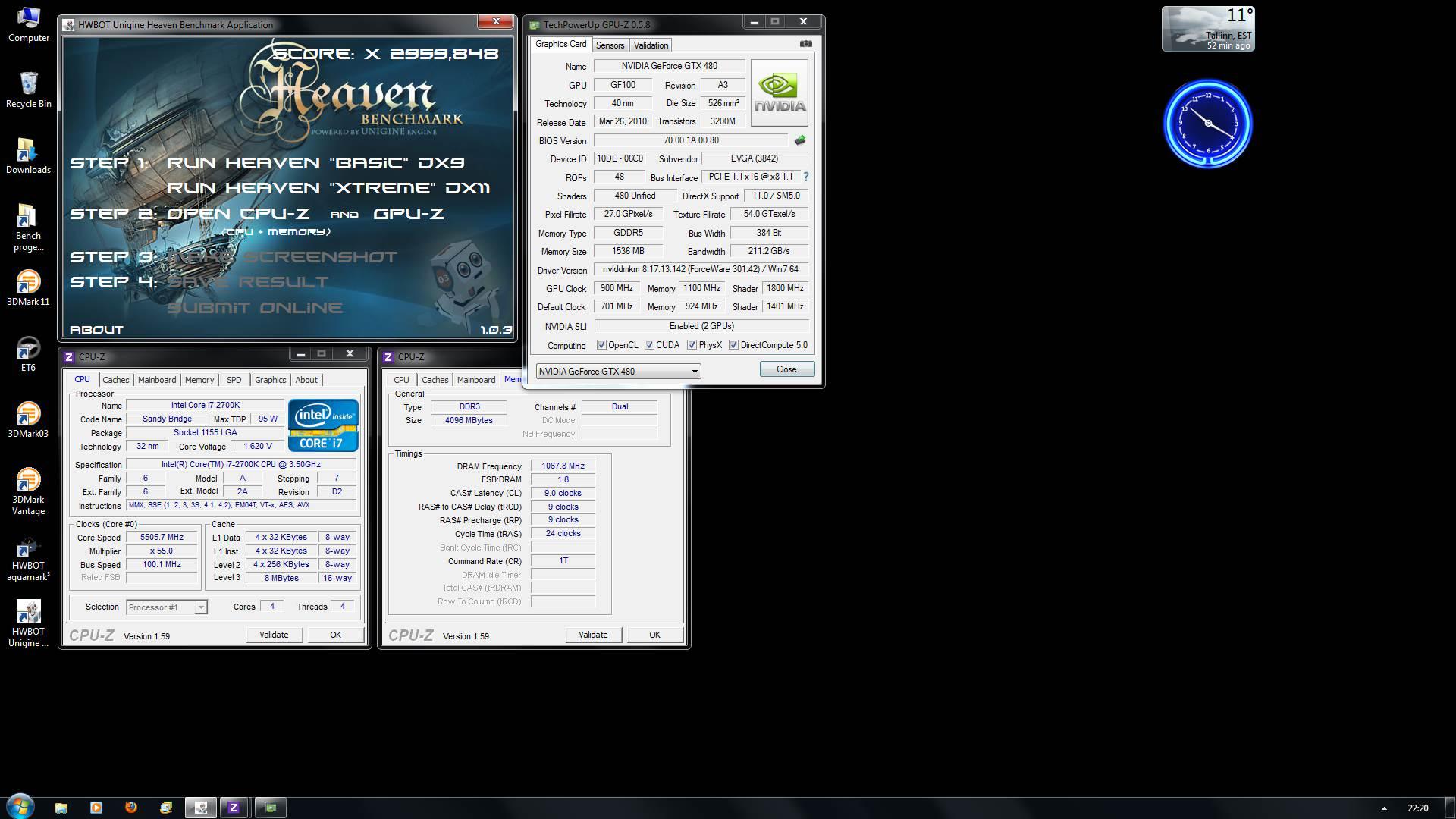Image resolution: width=1456 pixels, height=819 pixels.
Task: Click the NVIDIA logo in GPU-Z
Action: tap(779, 93)
